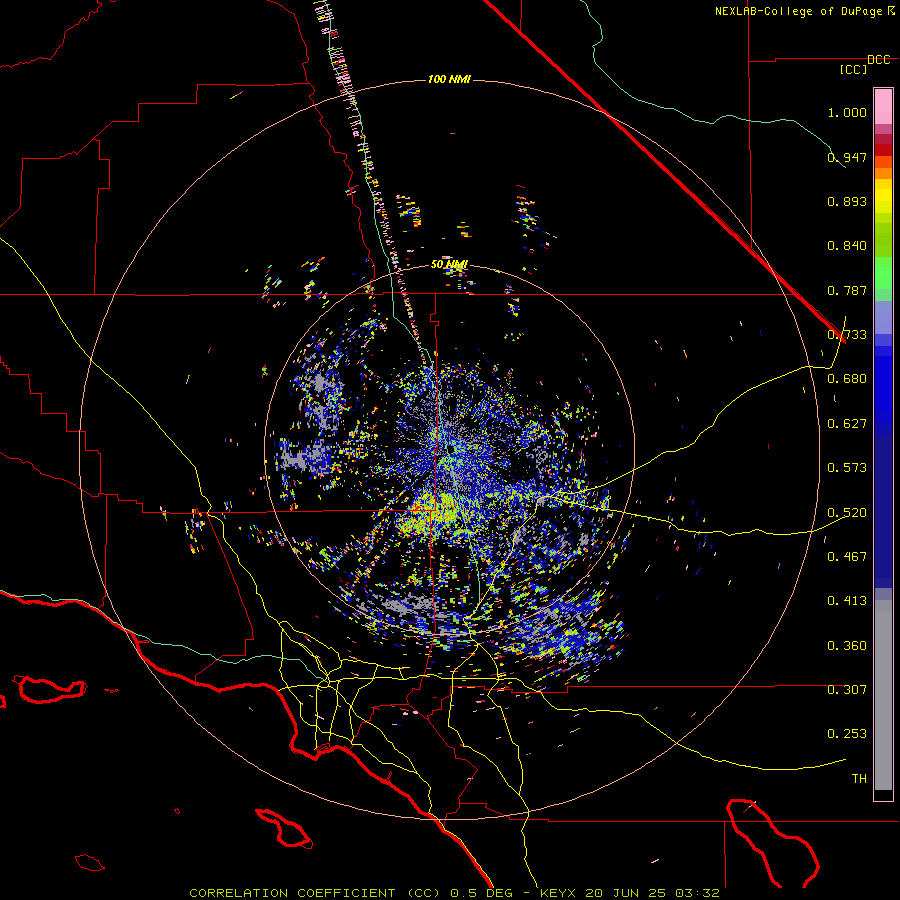
Task: Click the 0.360 scale value
Action: point(847,646)
